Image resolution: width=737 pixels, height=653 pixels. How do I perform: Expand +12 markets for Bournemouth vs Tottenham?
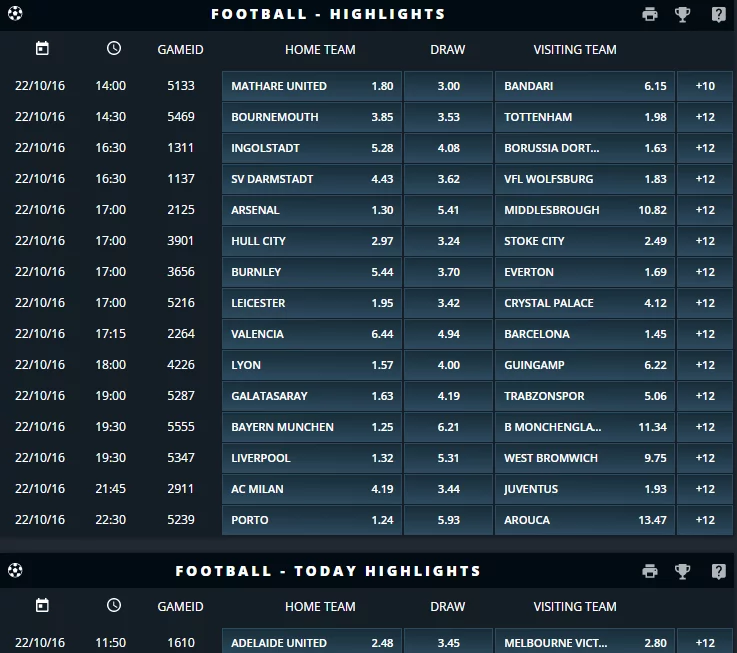pos(705,117)
